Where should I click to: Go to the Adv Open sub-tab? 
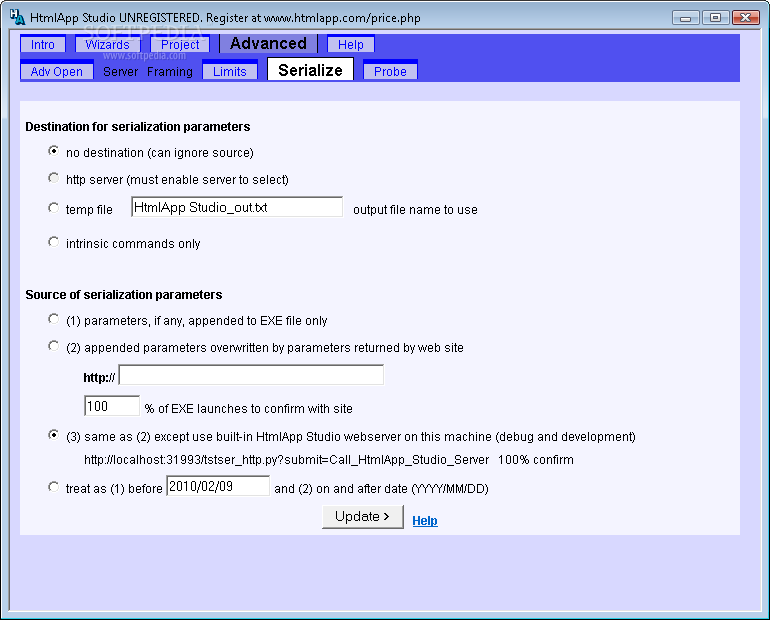coord(56,71)
